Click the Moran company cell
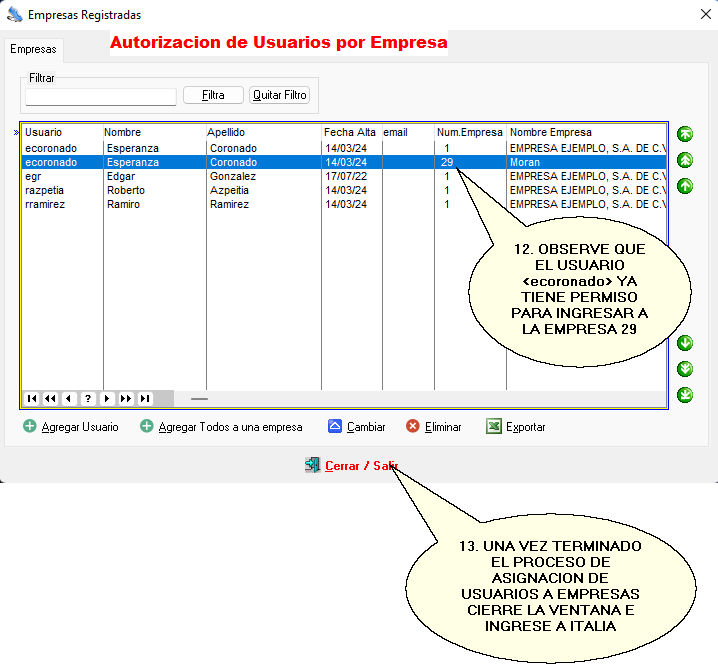The height and width of the screenshot is (666, 718). pyautogui.click(x=587, y=162)
